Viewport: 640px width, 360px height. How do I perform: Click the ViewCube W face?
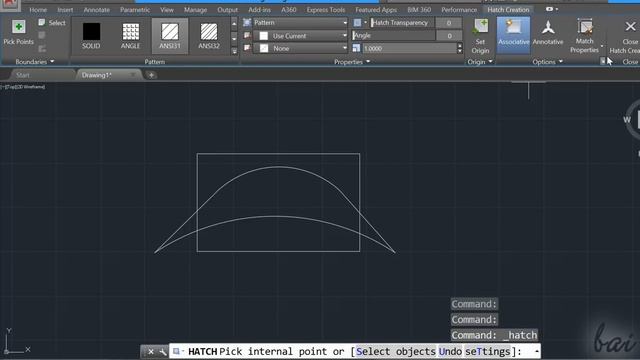pos(627,120)
